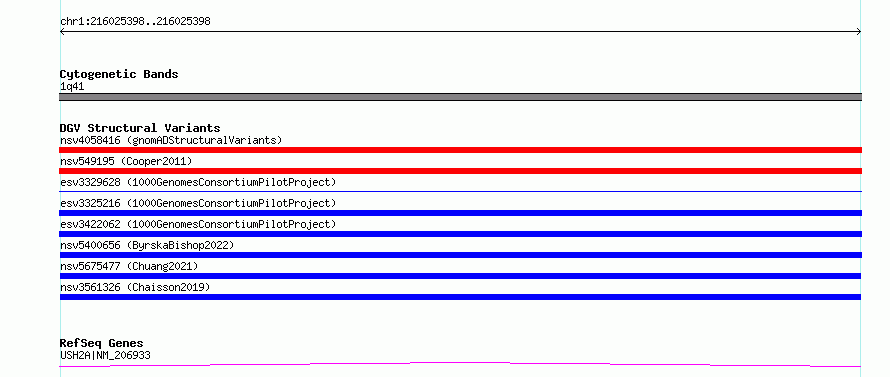The width and height of the screenshot is (890, 377).
Task: Open variant label esv3325216
Action: [x=198, y=203]
